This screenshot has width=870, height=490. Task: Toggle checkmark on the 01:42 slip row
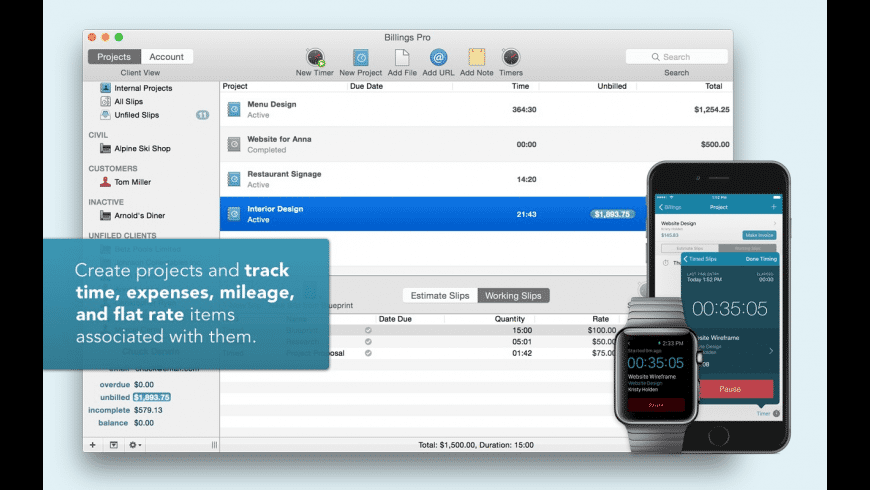pyautogui.click(x=368, y=353)
